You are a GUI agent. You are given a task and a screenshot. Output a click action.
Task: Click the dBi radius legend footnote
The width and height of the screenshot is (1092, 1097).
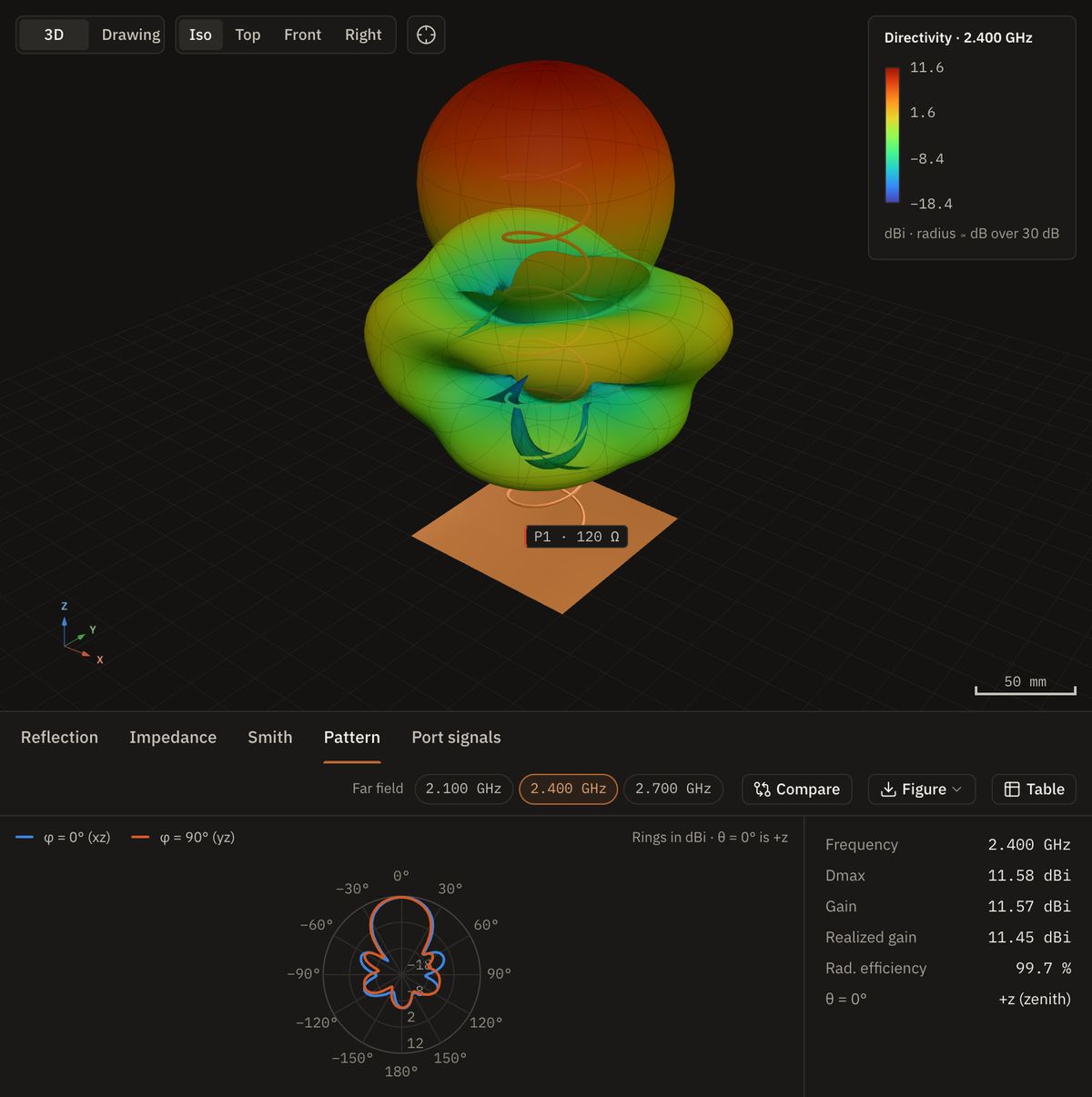(x=971, y=234)
